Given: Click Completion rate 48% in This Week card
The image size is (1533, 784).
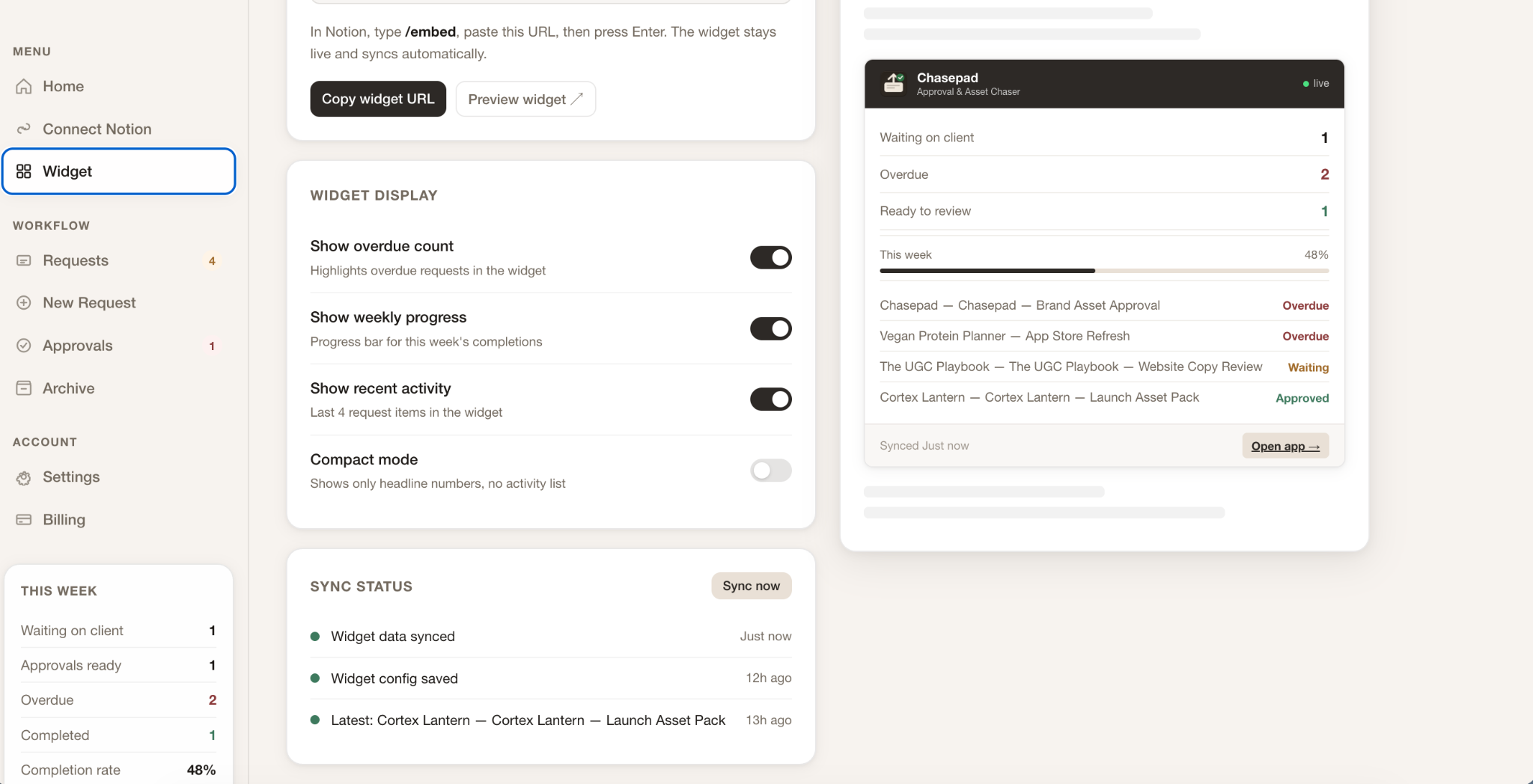Looking at the screenshot, I should (x=118, y=770).
